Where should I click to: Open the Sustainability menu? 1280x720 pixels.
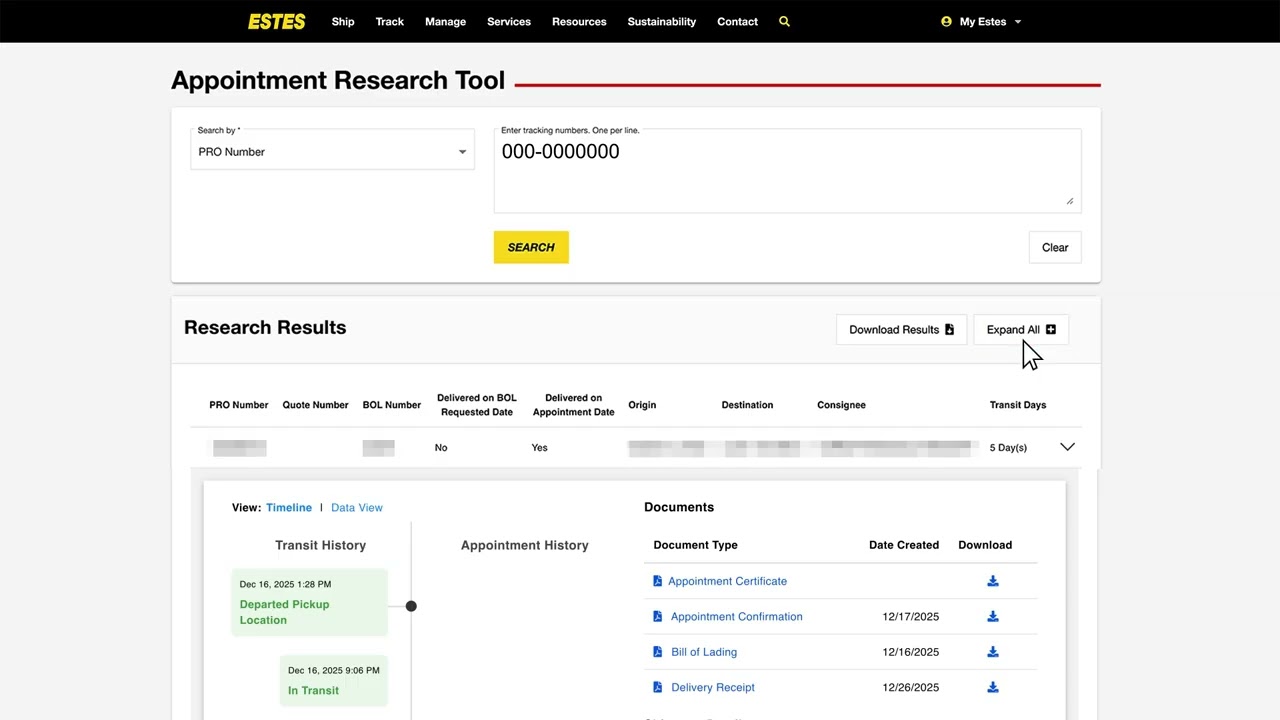[x=661, y=21]
